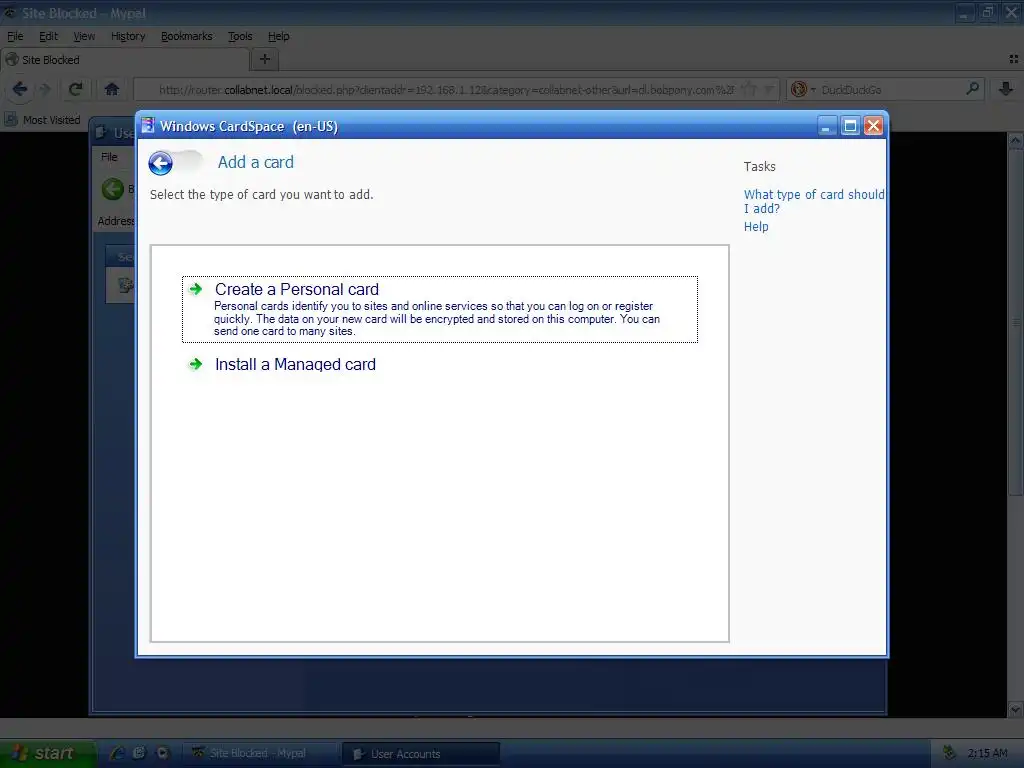Close the Windows CardSpace window

(x=873, y=125)
